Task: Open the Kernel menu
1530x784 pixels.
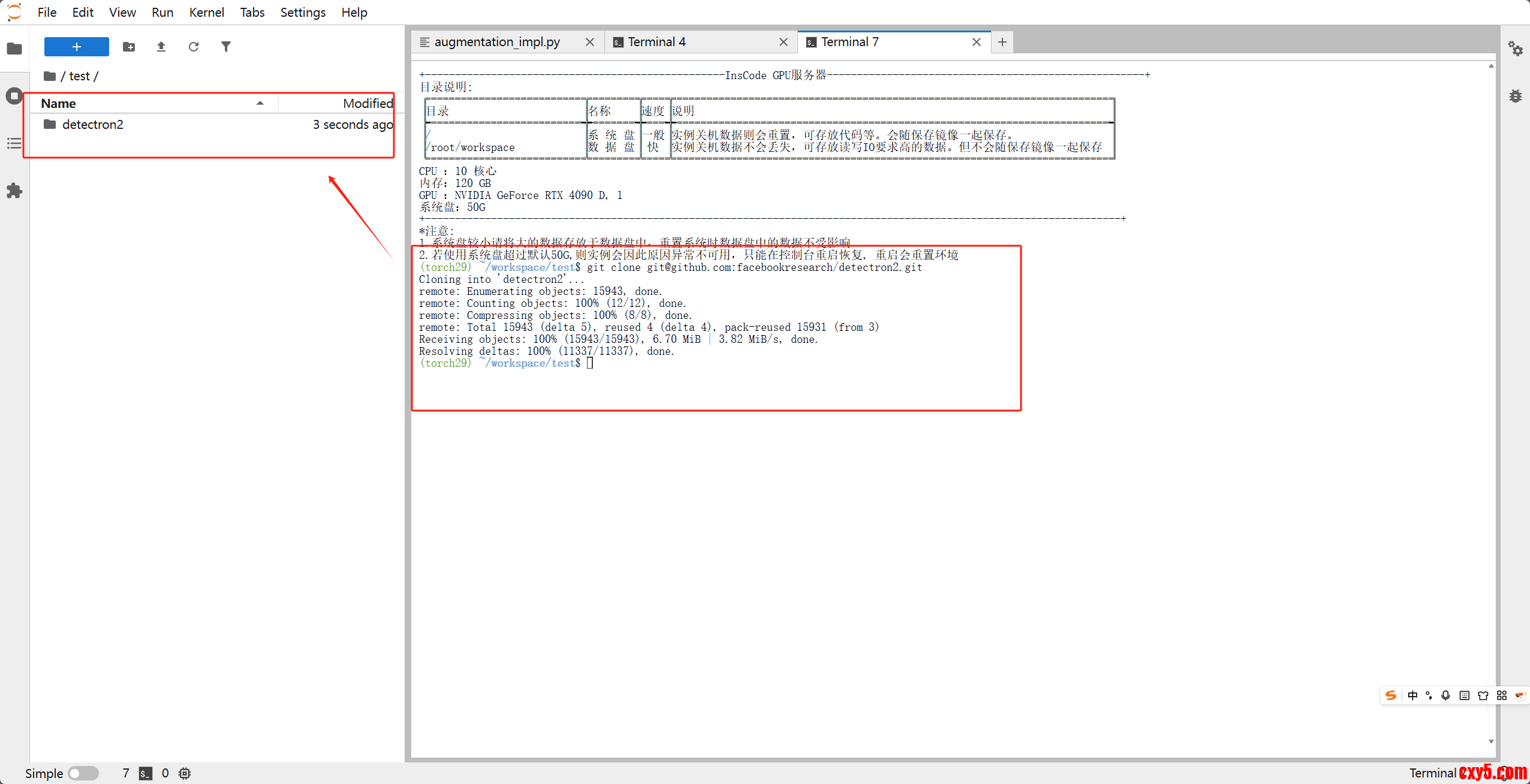Action: 206,12
